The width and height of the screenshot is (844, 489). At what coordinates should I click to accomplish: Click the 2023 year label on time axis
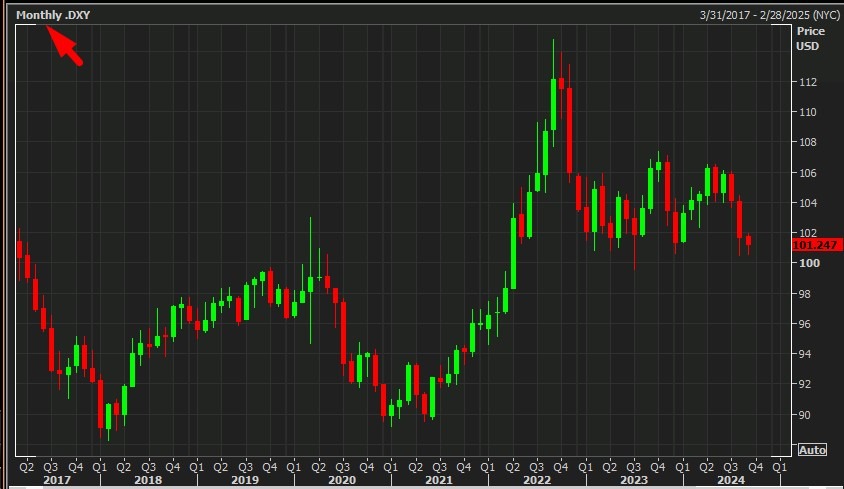click(x=634, y=480)
